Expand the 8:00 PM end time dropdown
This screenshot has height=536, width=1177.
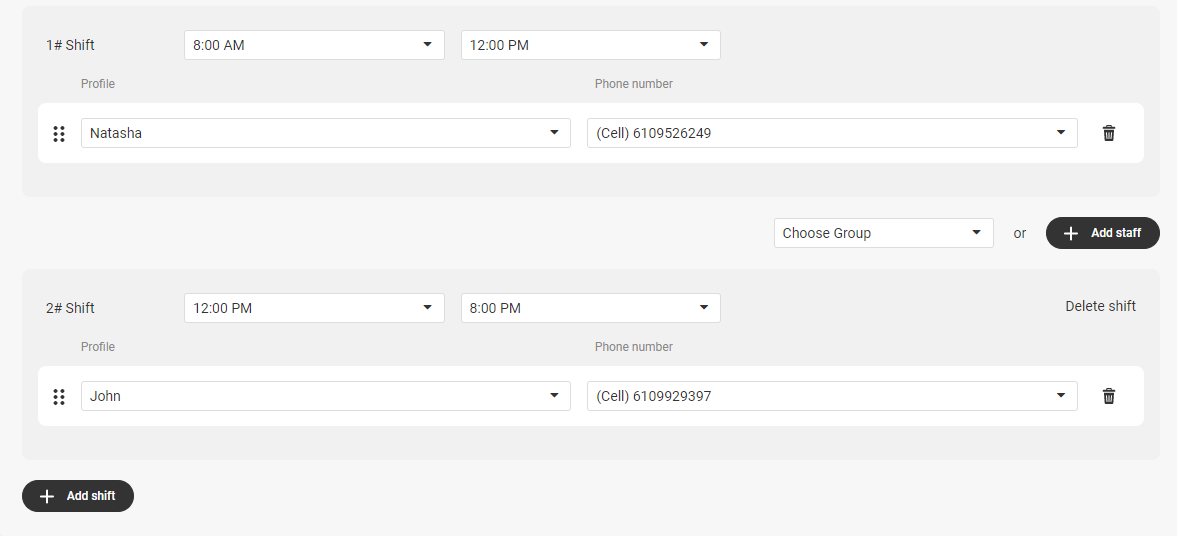590,308
